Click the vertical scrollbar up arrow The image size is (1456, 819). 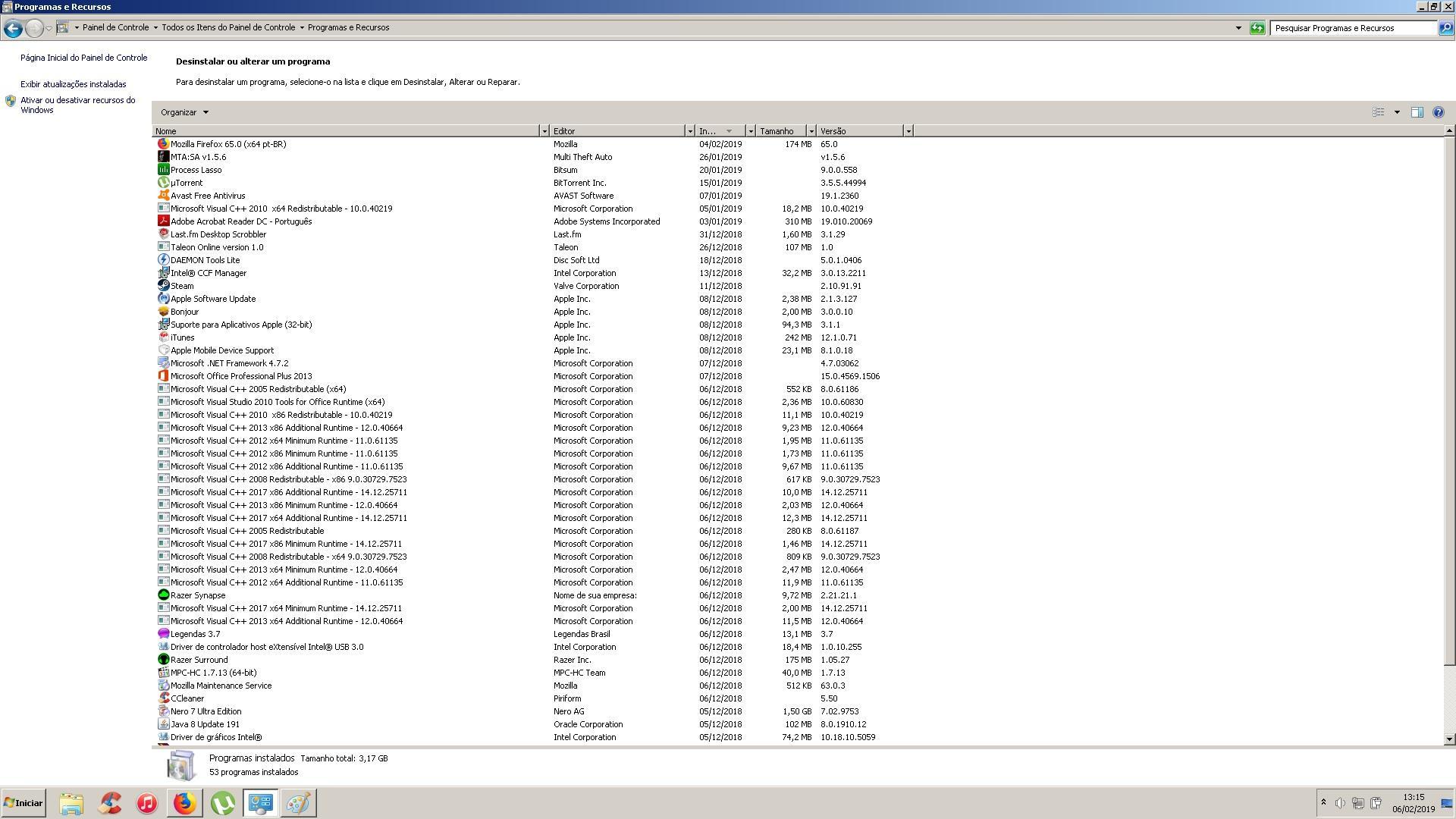click(x=1449, y=131)
